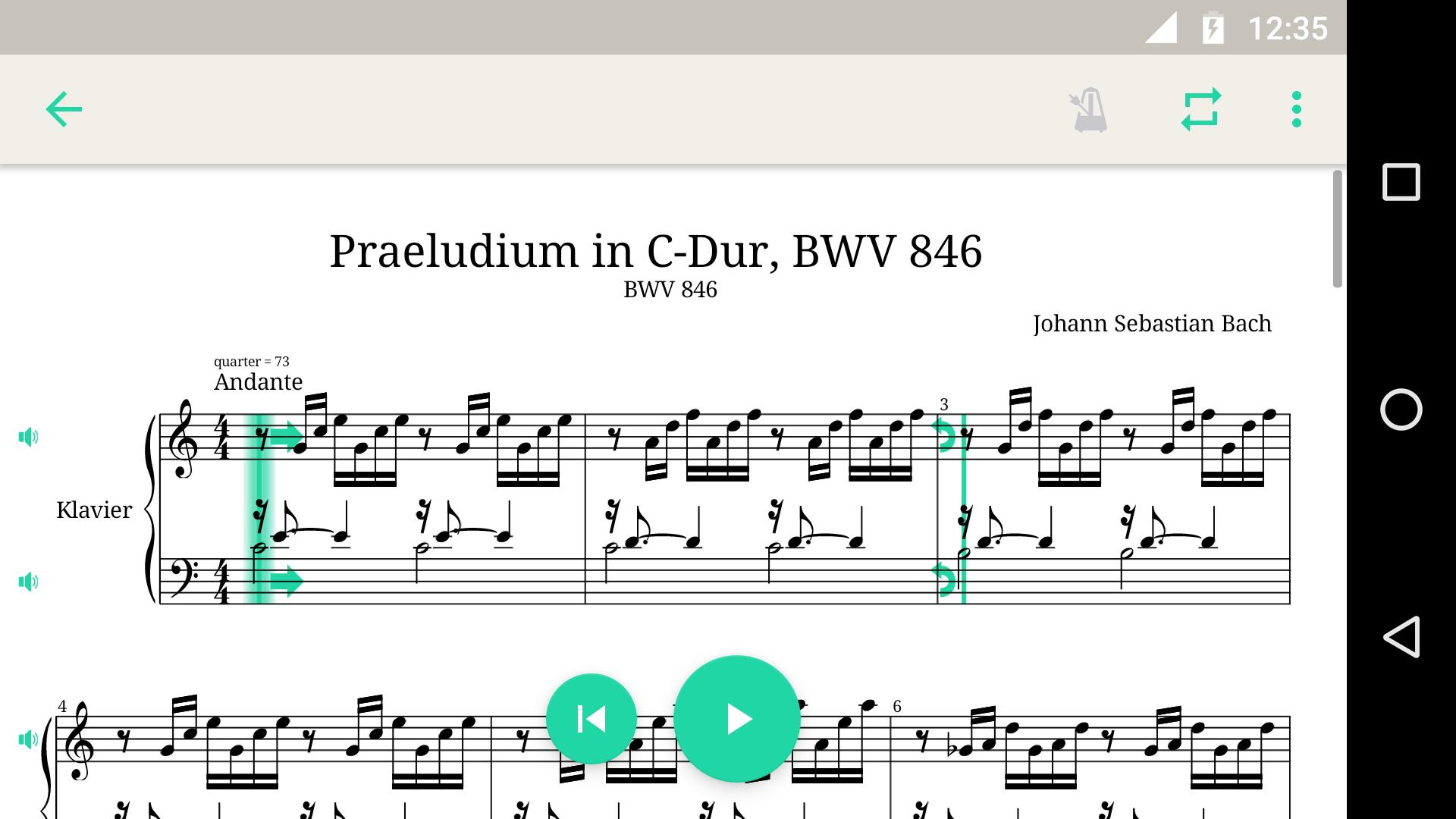Select loop end marker on treble staff
Screen dimensions: 1456x819
click(x=943, y=436)
